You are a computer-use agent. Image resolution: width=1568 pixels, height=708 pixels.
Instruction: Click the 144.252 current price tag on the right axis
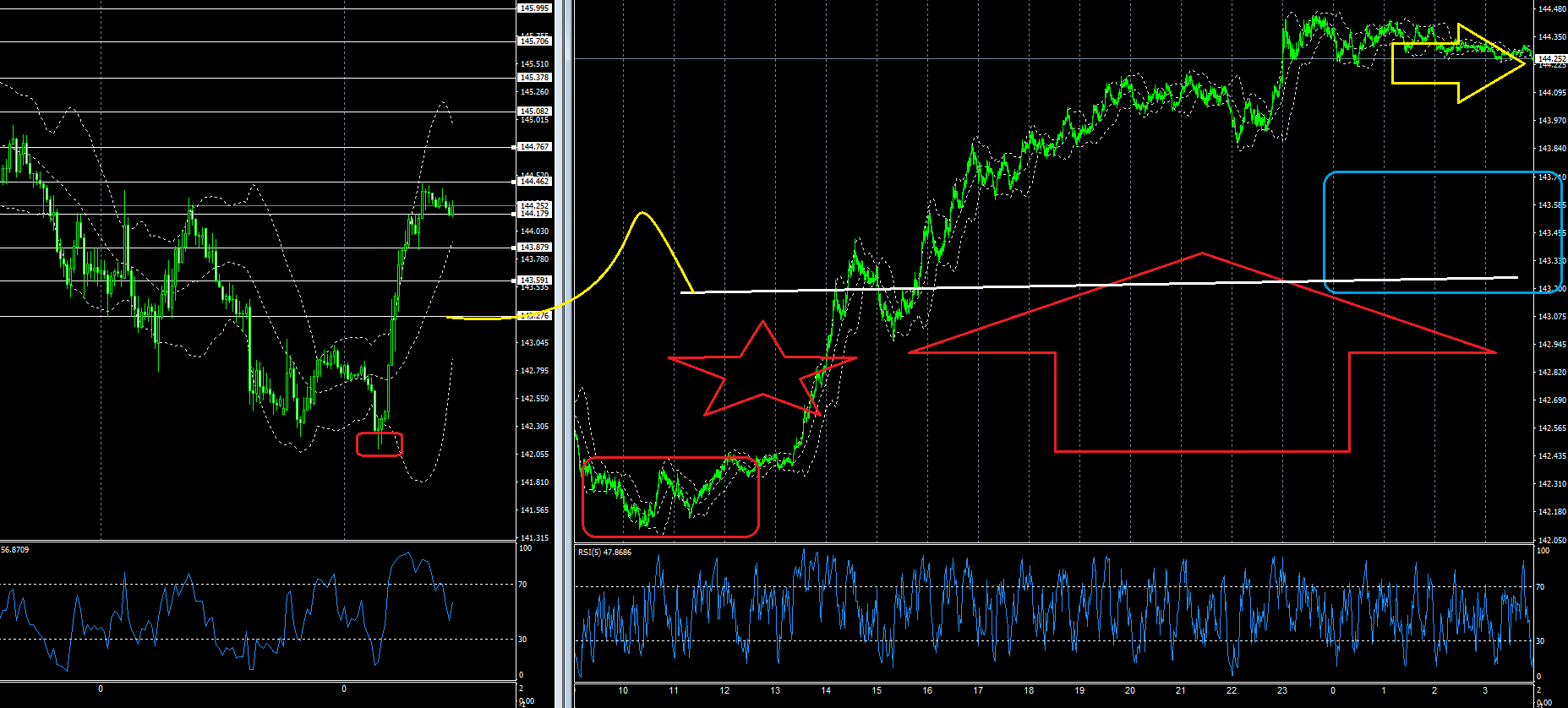tap(1552, 59)
